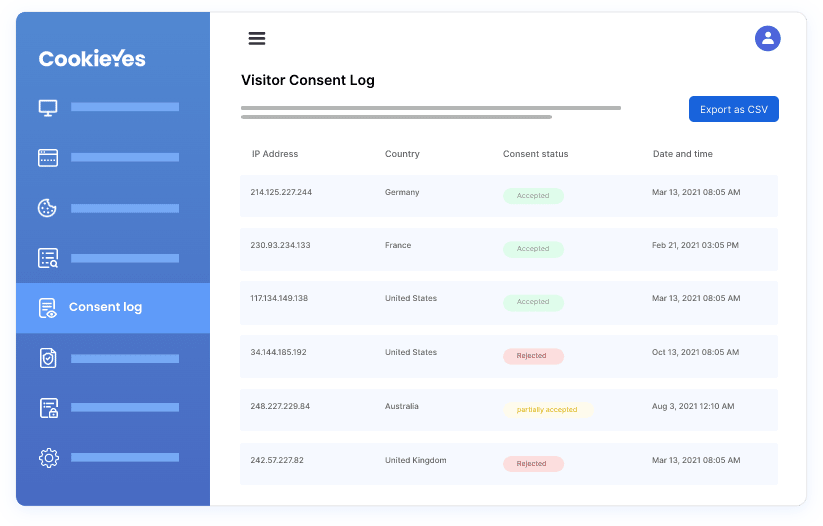Click the Export as CSV button
823x526 pixels.
coord(733,109)
